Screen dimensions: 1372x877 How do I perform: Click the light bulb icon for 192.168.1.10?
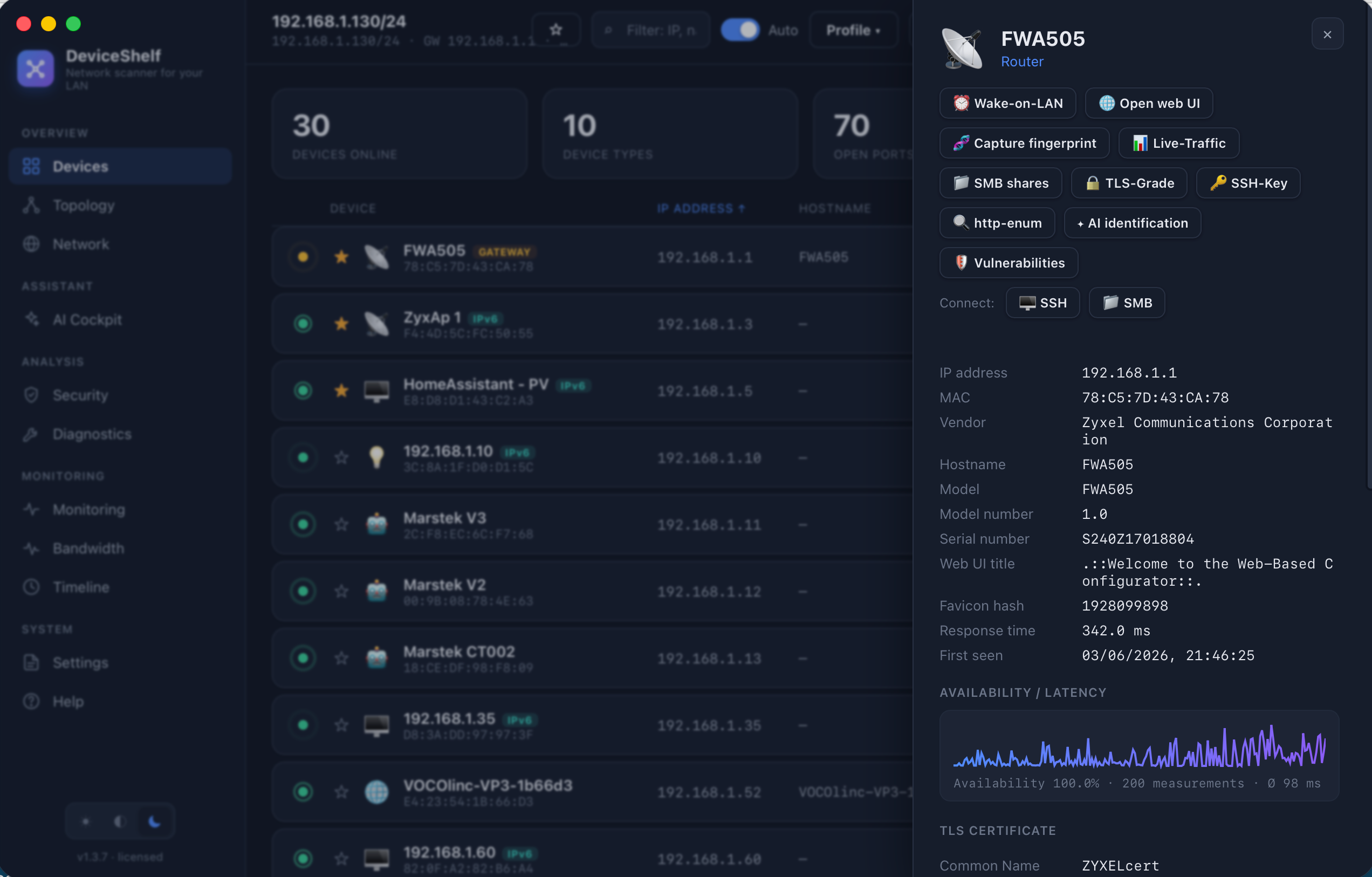[x=376, y=457]
